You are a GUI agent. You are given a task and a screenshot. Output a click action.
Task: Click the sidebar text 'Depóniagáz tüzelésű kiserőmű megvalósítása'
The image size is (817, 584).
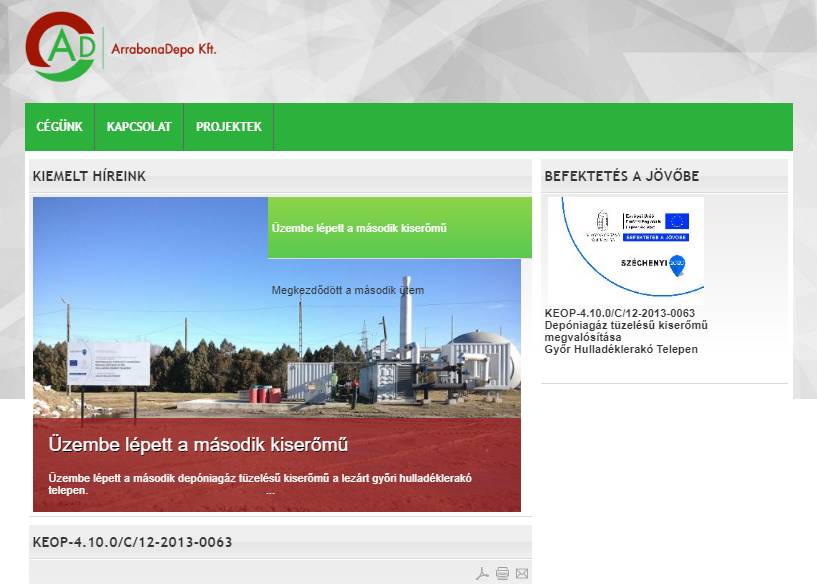pos(626,331)
